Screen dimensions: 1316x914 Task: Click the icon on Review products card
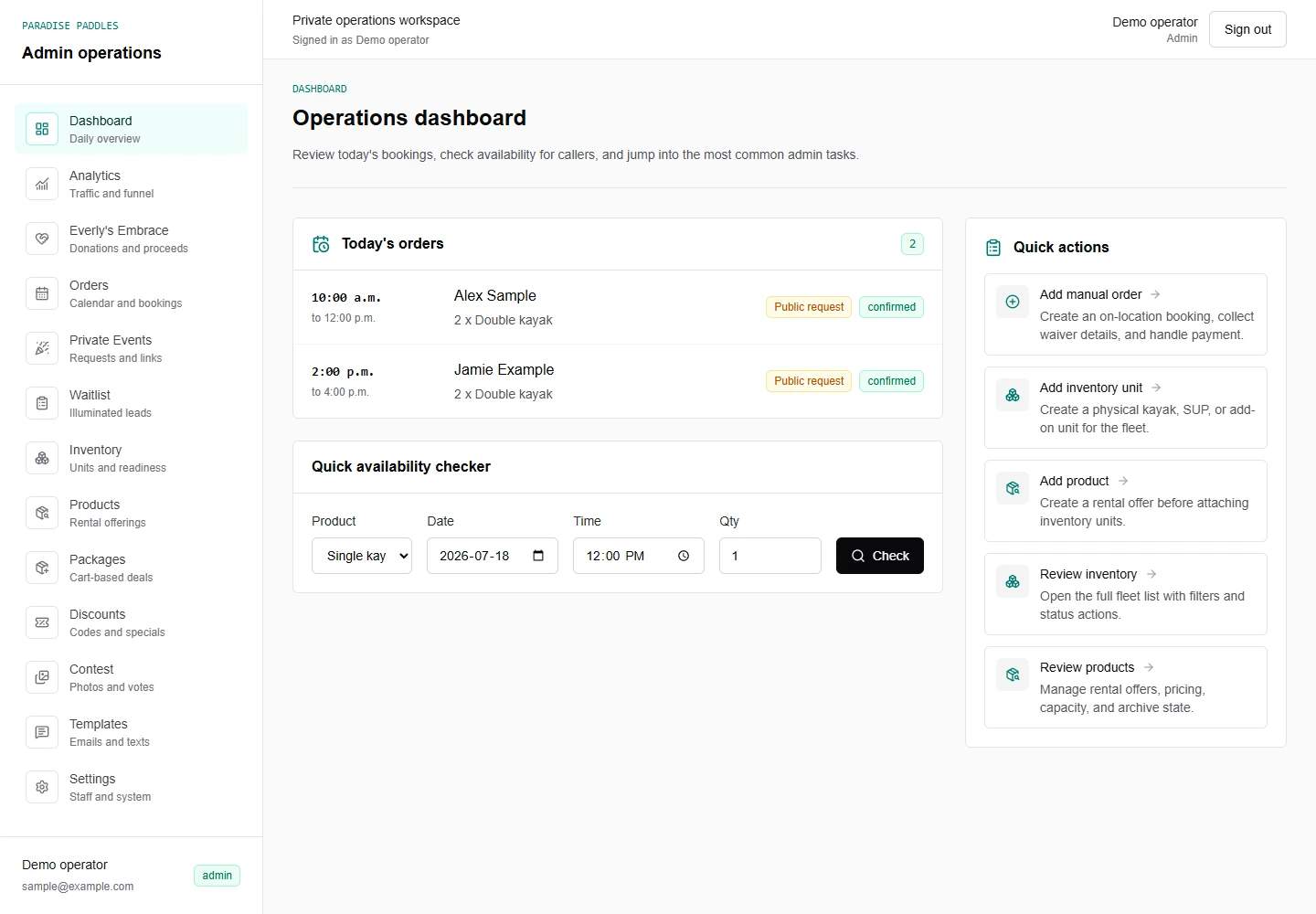click(x=1013, y=675)
